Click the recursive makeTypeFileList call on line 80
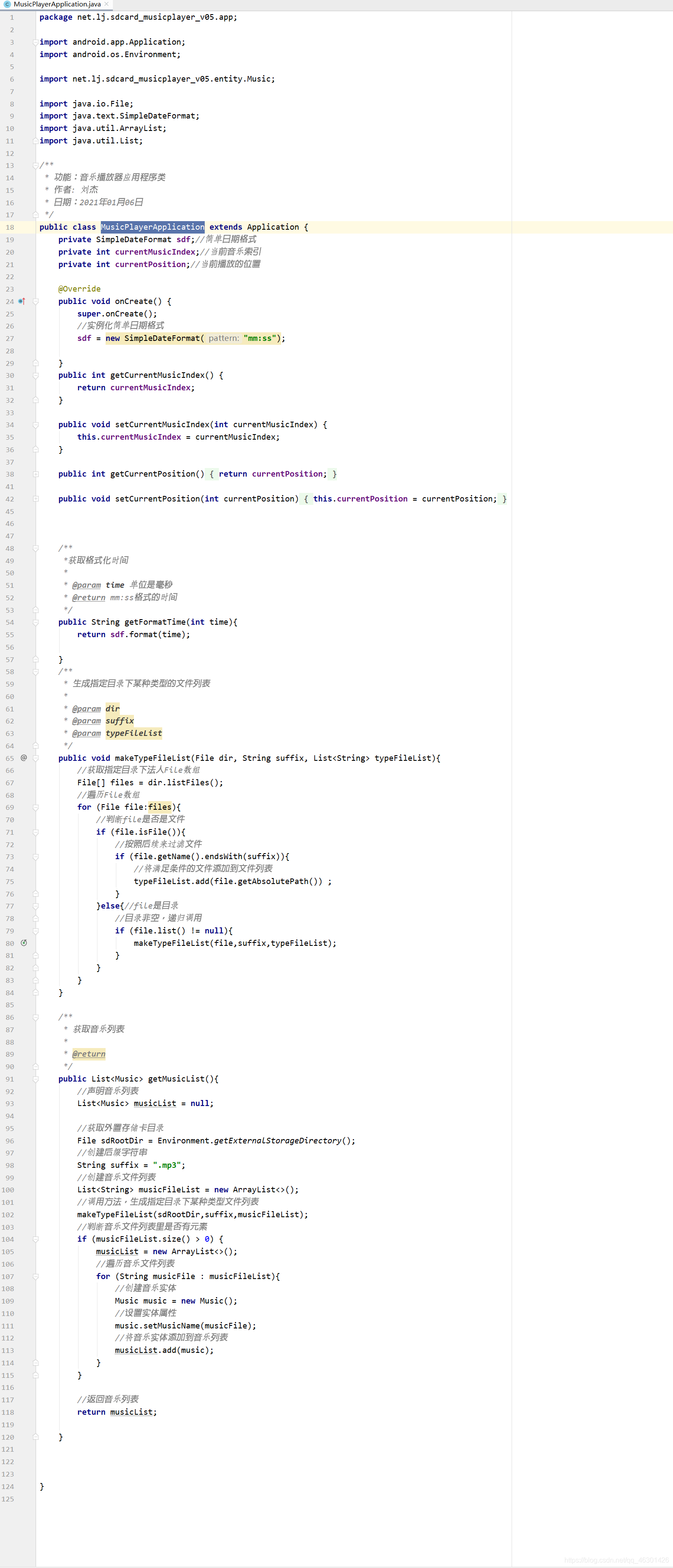 point(235,943)
